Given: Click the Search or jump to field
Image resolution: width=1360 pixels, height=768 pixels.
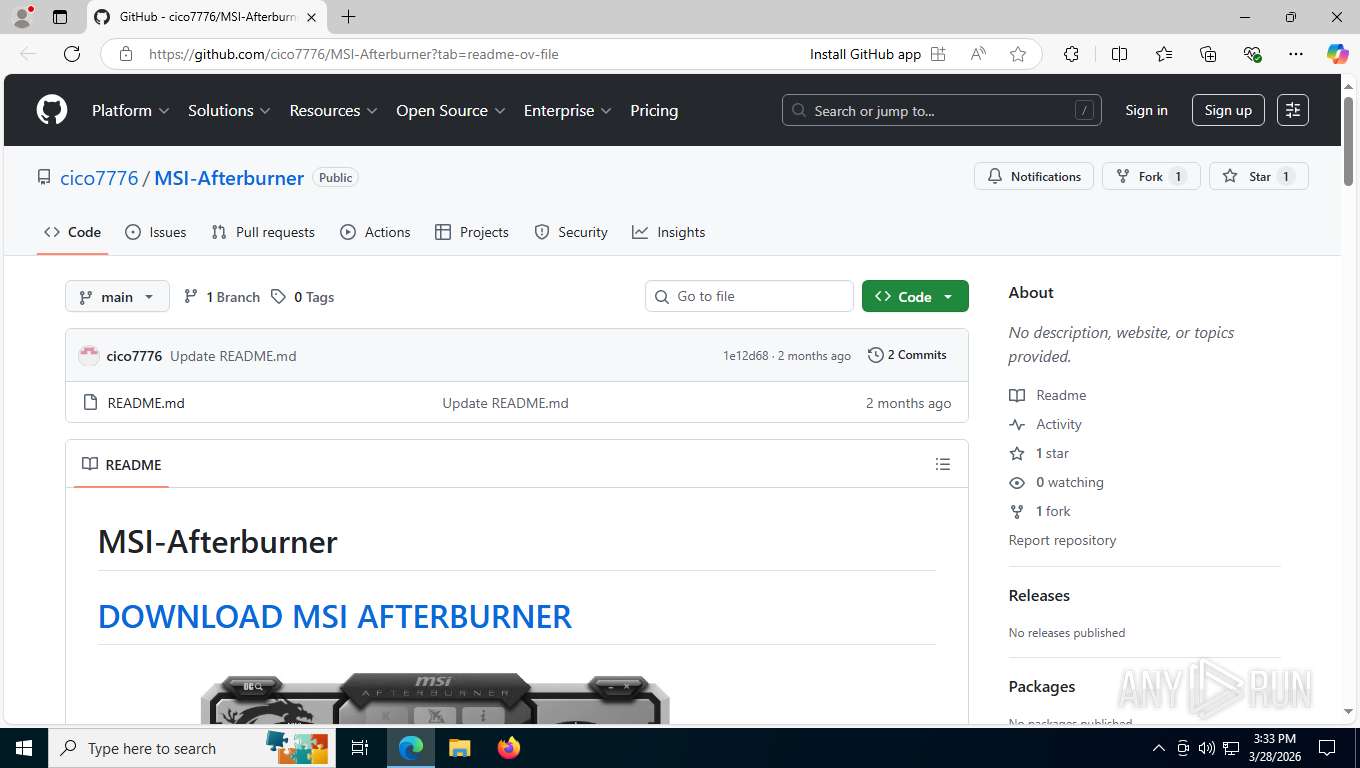Looking at the screenshot, I should (x=941, y=110).
